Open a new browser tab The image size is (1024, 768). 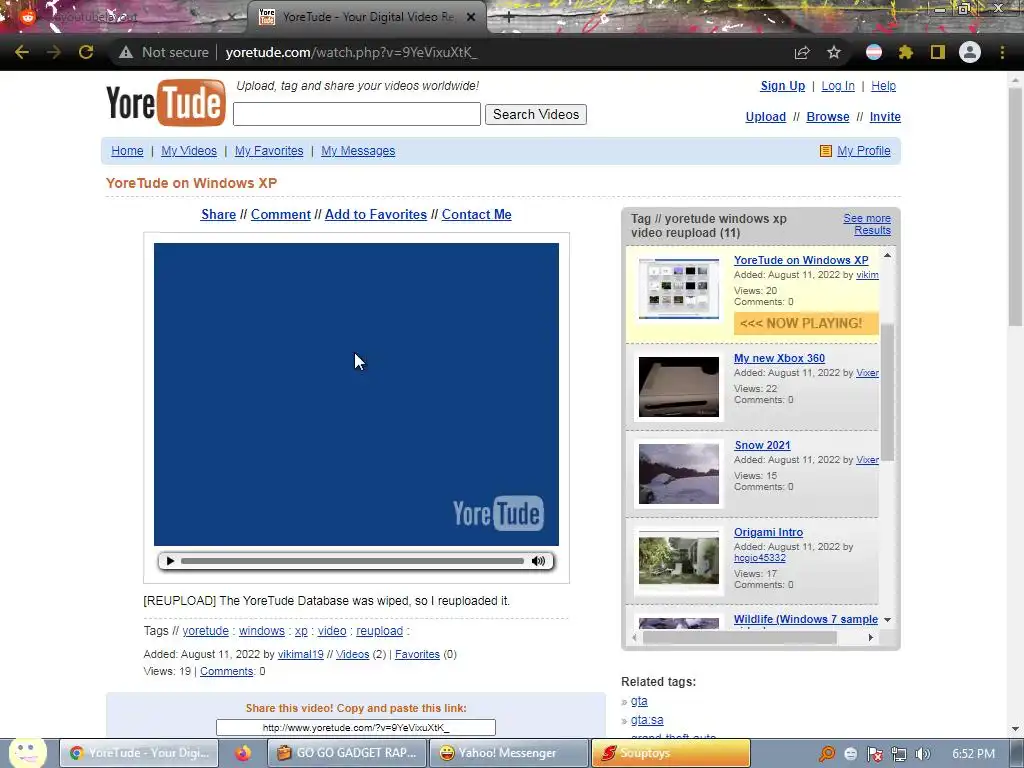click(509, 18)
